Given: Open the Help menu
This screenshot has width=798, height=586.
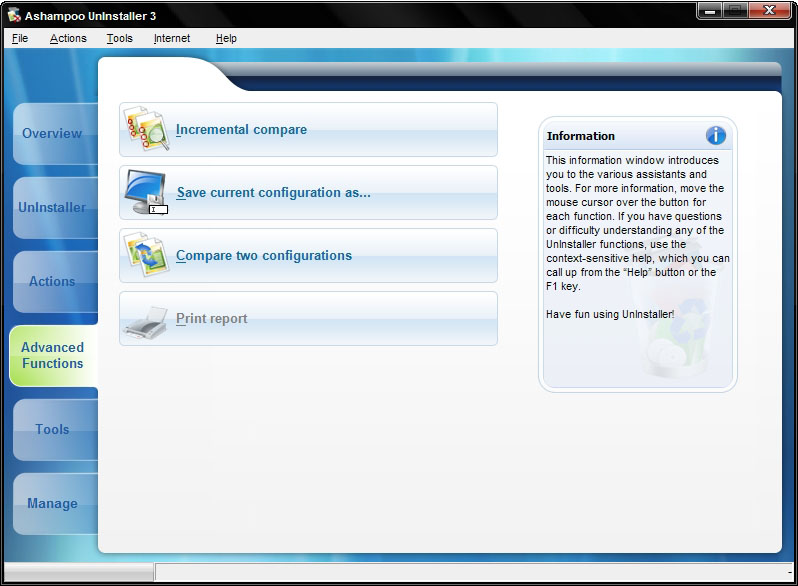Looking at the screenshot, I should coord(226,38).
